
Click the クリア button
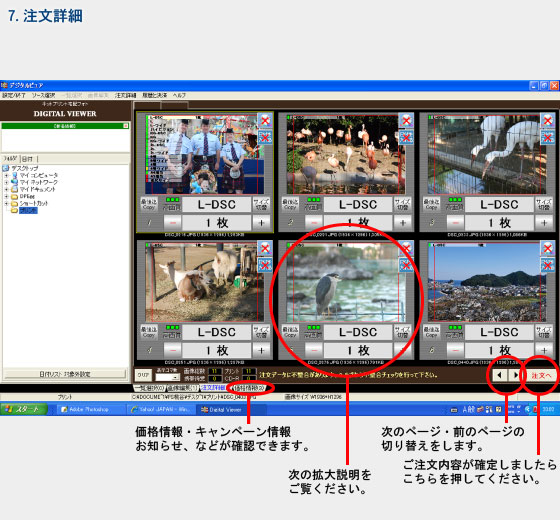[x=143, y=375]
